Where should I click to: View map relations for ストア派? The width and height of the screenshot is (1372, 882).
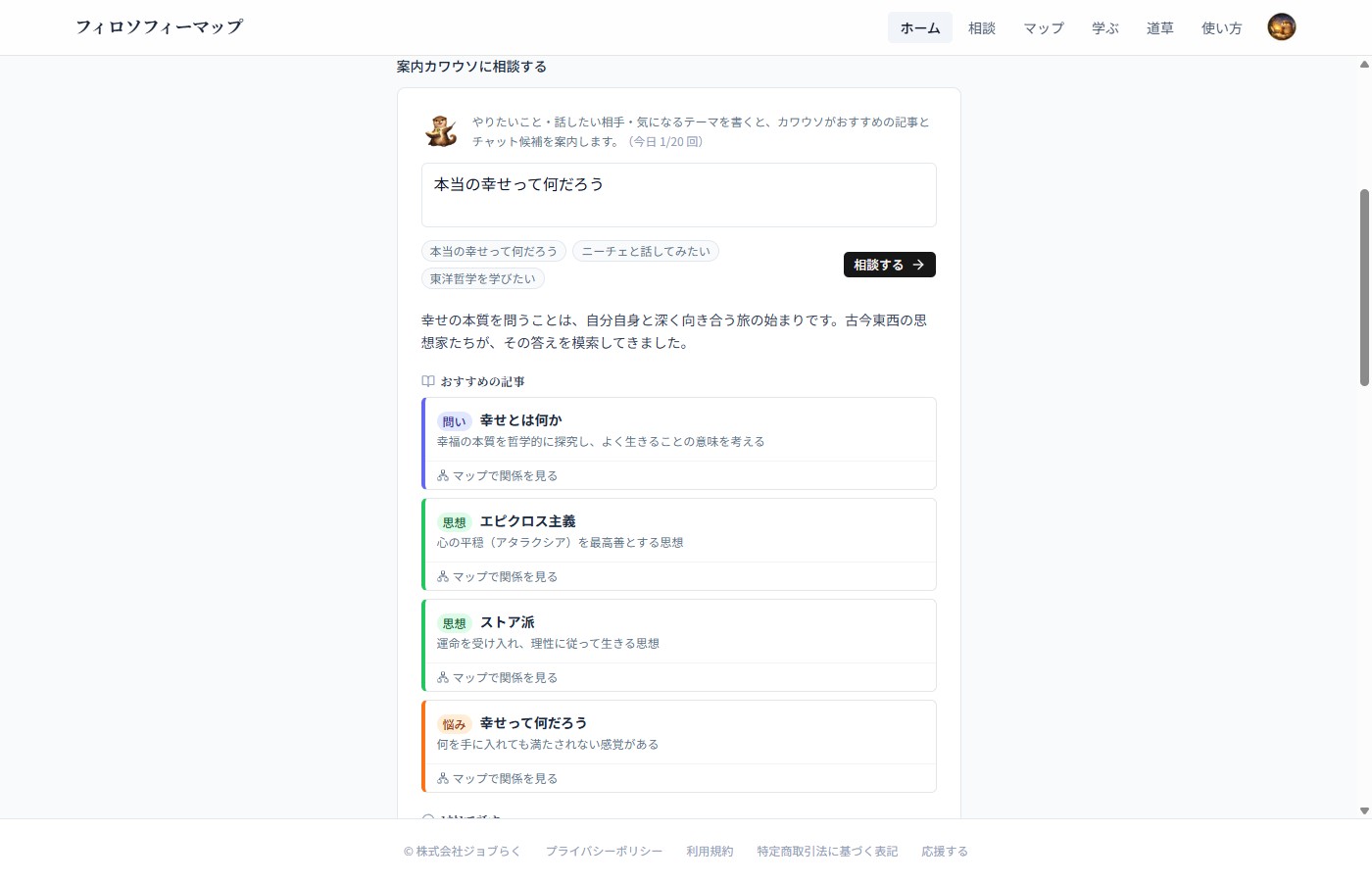coord(498,677)
